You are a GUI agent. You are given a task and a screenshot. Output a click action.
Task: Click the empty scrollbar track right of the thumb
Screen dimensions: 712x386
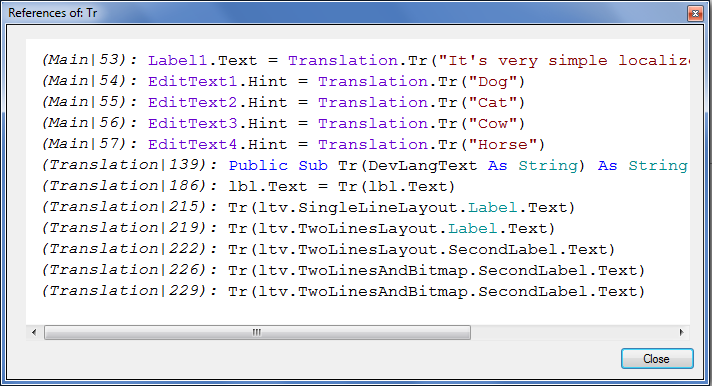click(x=572, y=332)
